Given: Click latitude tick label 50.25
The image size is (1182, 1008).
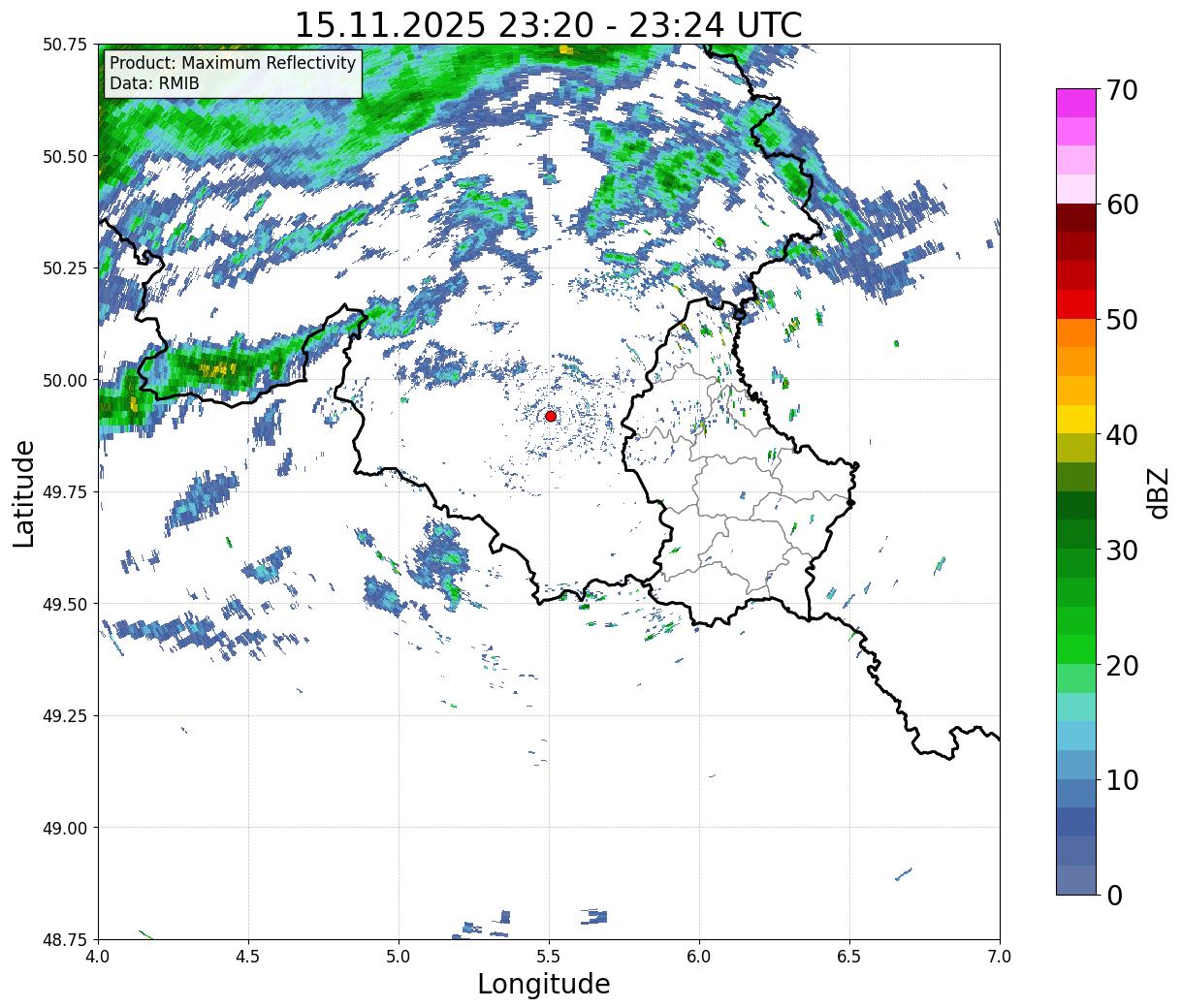Looking at the screenshot, I should coord(65,268).
